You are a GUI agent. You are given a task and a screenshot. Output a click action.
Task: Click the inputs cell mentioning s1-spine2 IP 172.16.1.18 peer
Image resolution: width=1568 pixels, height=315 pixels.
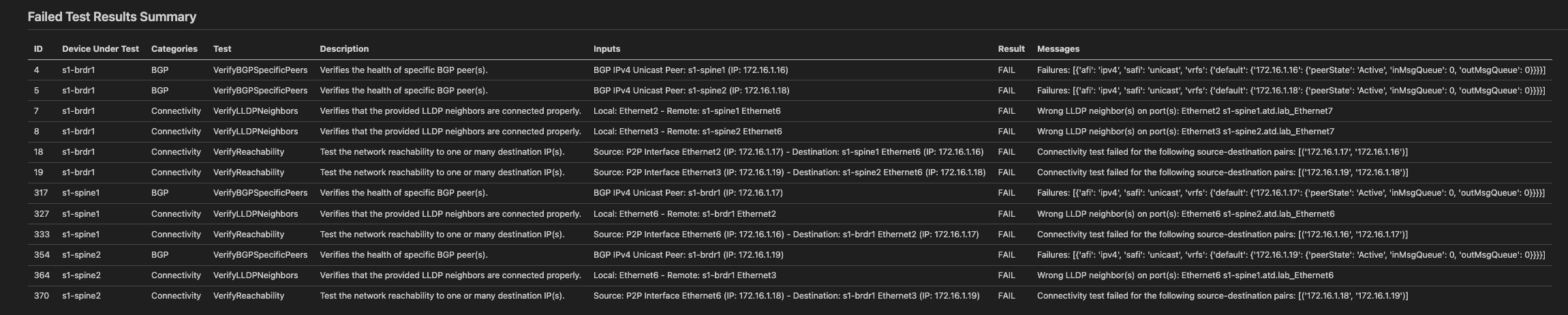click(690, 91)
